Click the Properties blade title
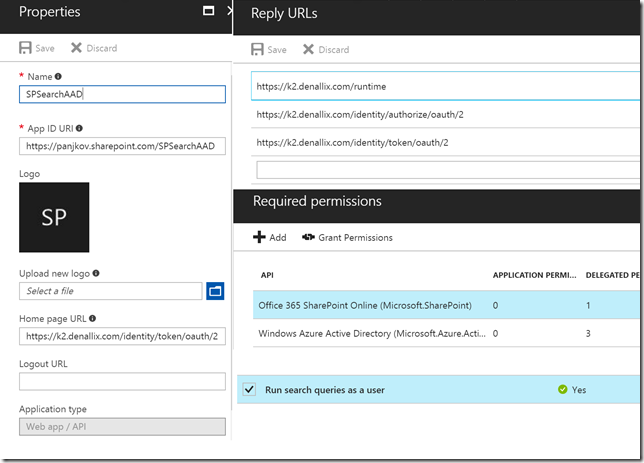 (50, 12)
